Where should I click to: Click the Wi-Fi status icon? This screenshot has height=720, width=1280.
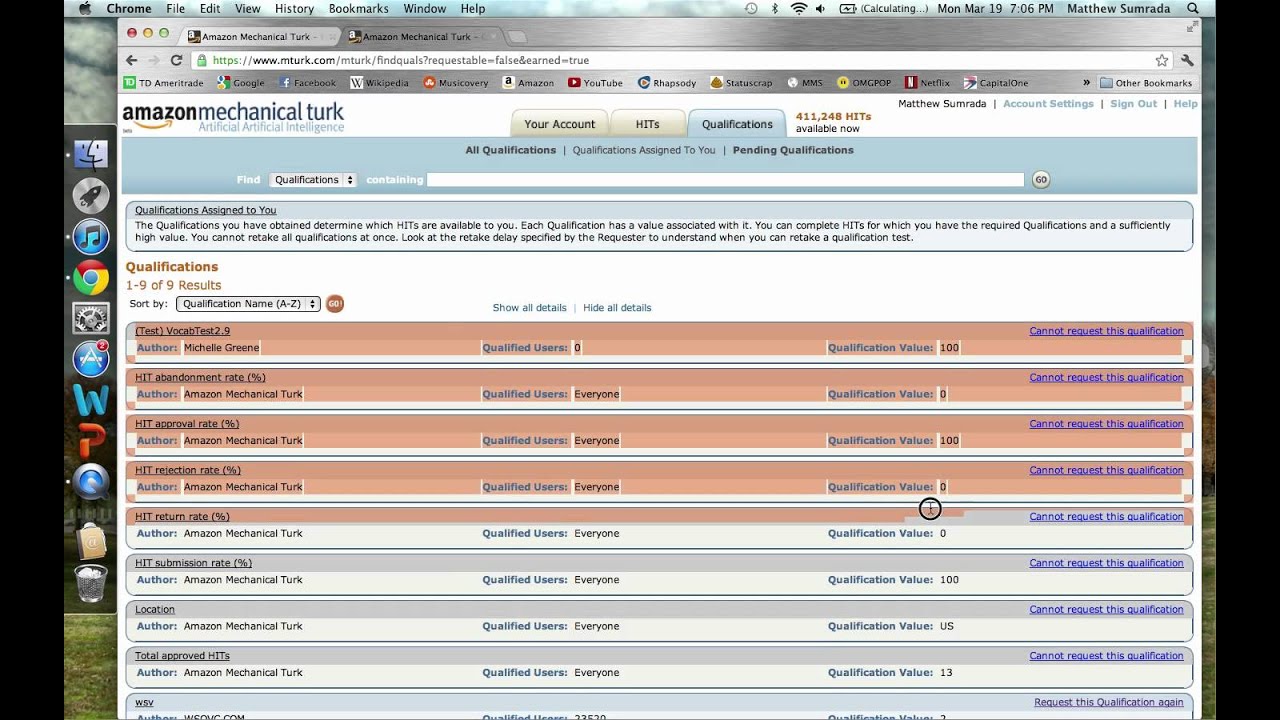[799, 8]
